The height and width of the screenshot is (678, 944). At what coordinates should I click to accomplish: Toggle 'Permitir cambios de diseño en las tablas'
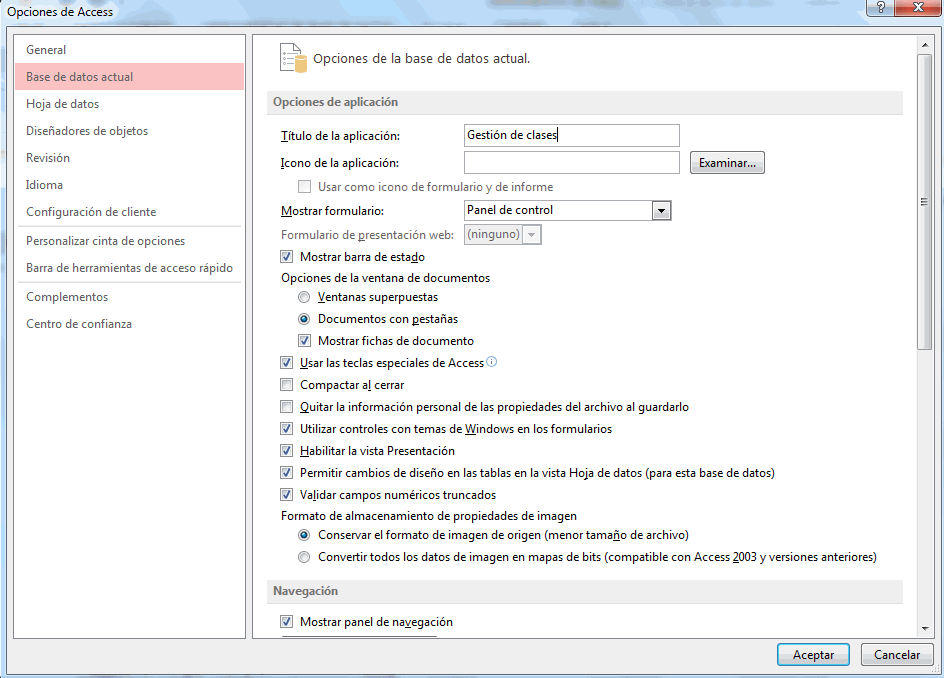click(x=287, y=473)
